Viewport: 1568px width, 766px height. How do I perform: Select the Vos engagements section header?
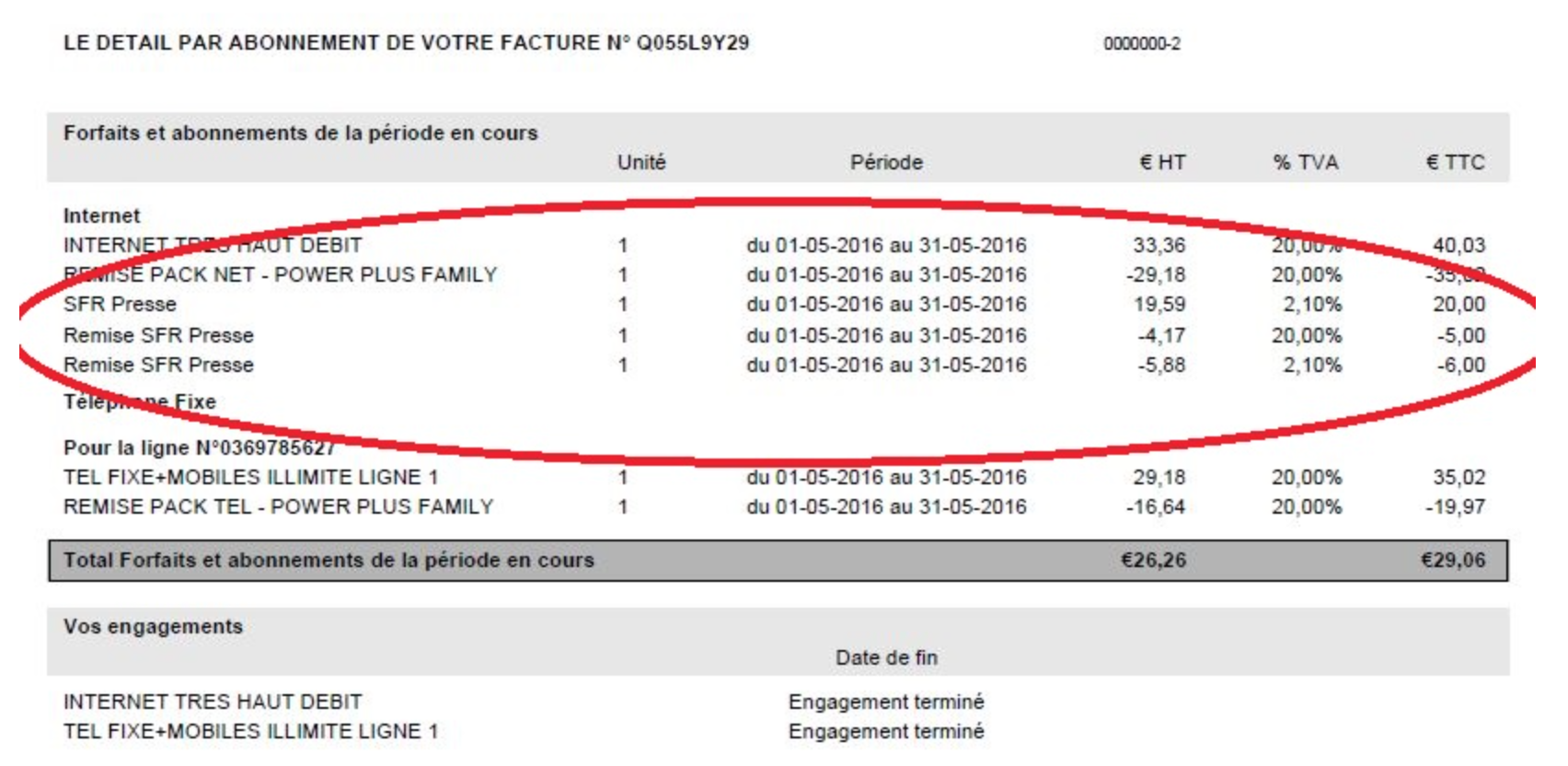153,627
